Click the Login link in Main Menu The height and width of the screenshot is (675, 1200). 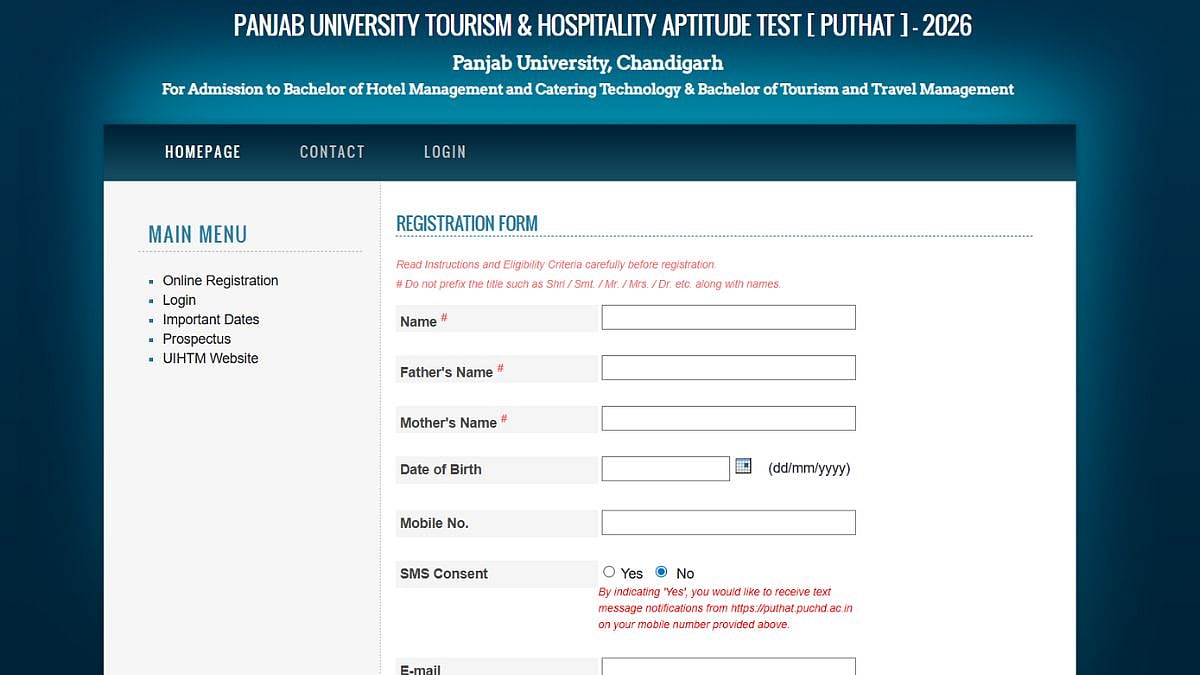179,299
